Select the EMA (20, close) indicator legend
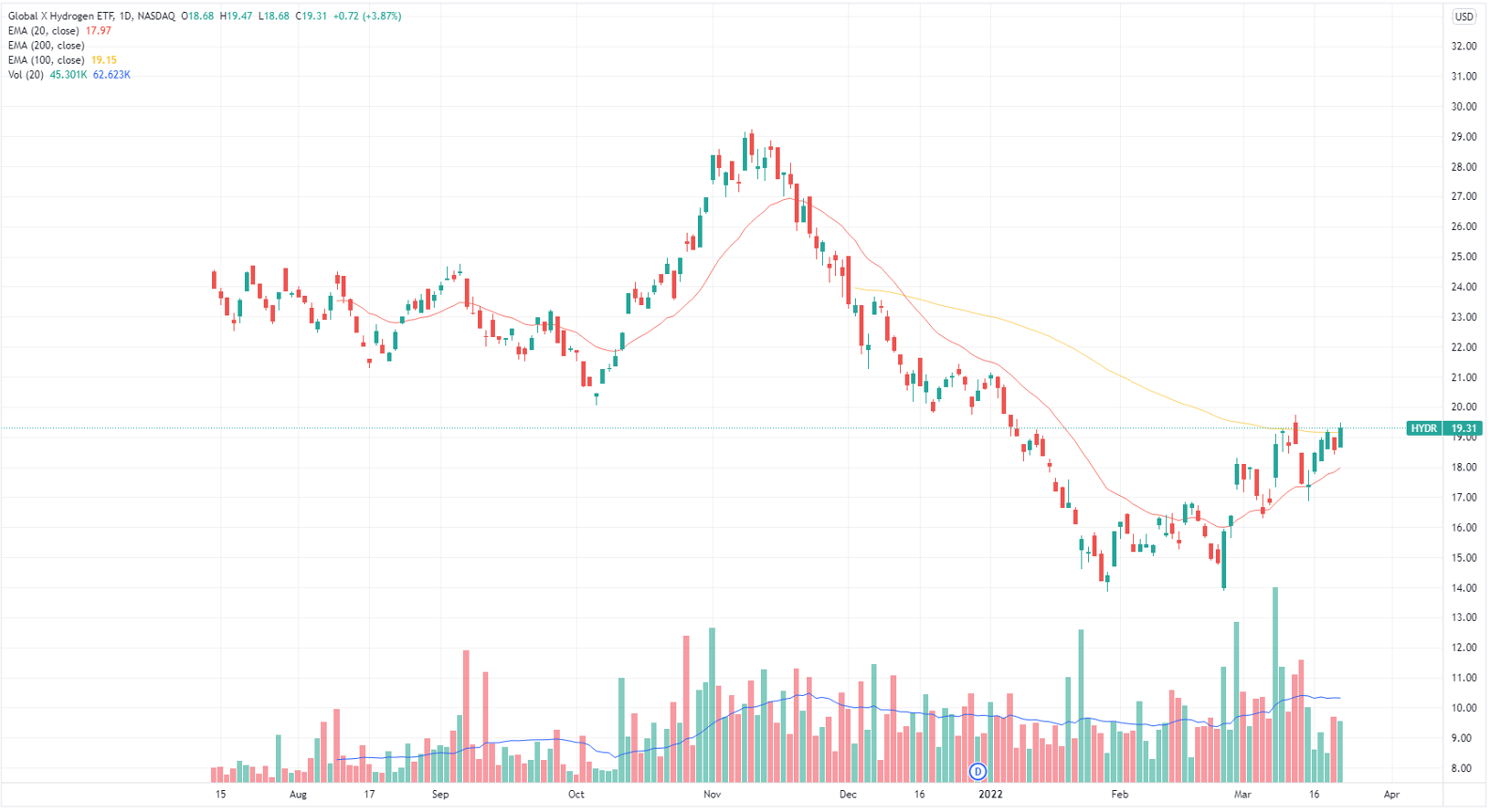This screenshot has width=1490, height=812. coord(44,31)
